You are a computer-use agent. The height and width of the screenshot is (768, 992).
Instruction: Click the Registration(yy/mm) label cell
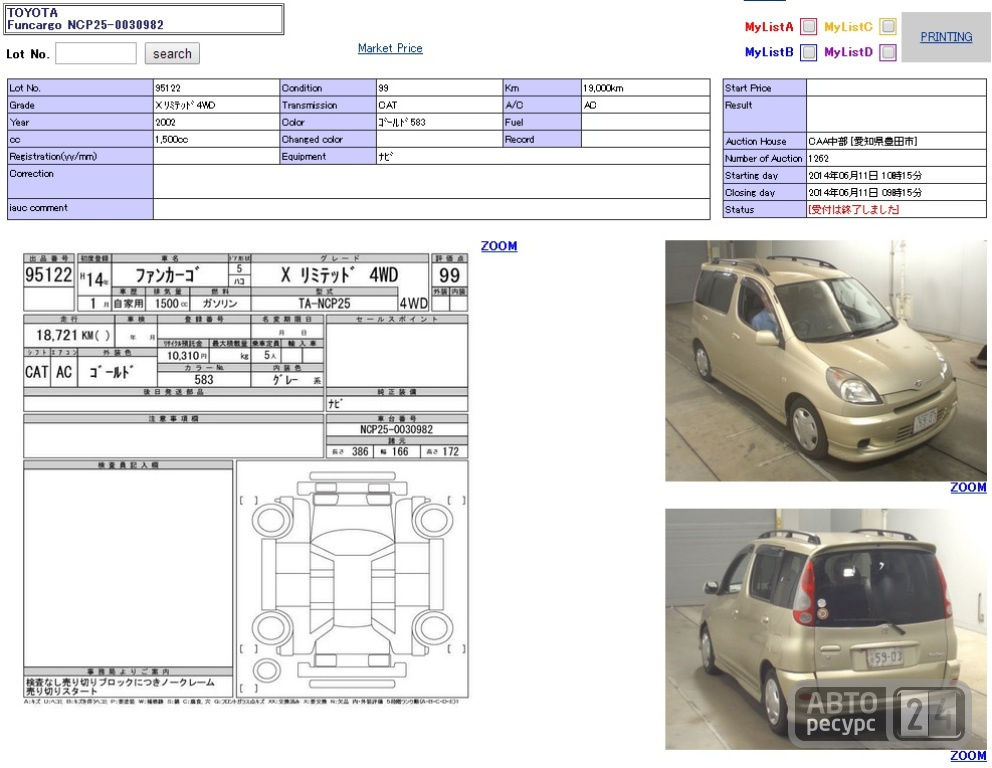click(80, 156)
